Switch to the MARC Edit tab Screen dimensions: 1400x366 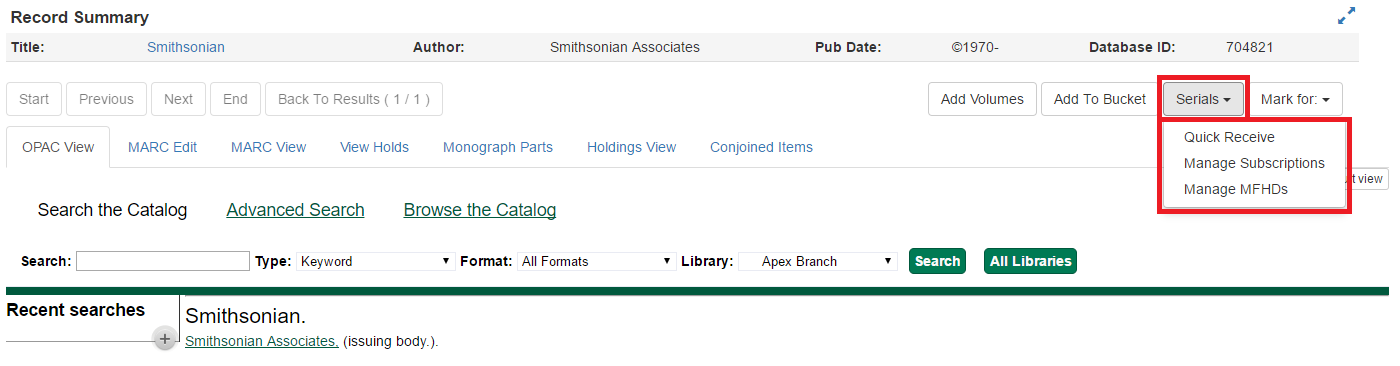pos(162,147)
